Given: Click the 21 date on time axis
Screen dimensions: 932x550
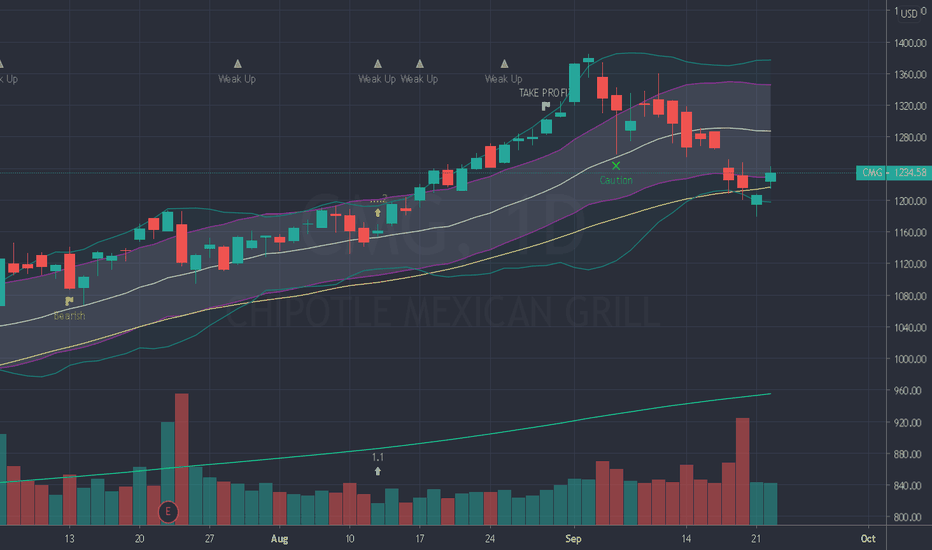Looking at the screenshot, I should 756,539.
